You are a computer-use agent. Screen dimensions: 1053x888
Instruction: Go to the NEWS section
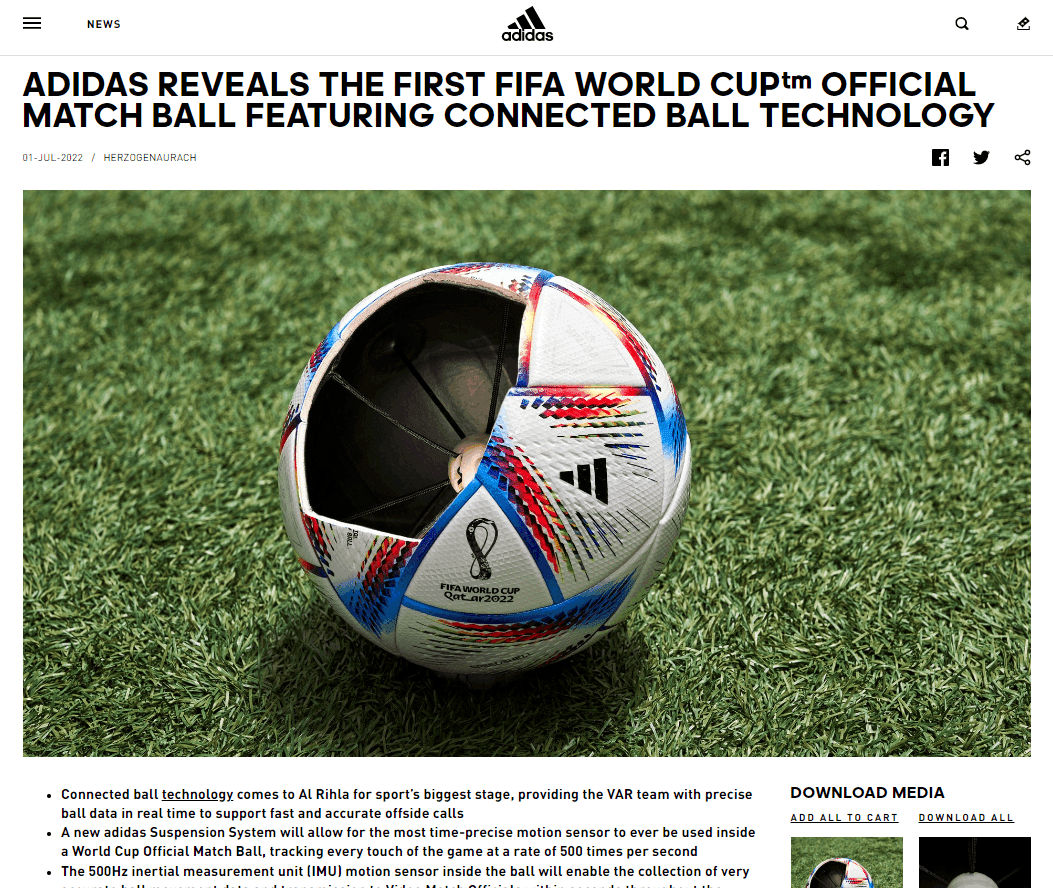coord(103,24)
